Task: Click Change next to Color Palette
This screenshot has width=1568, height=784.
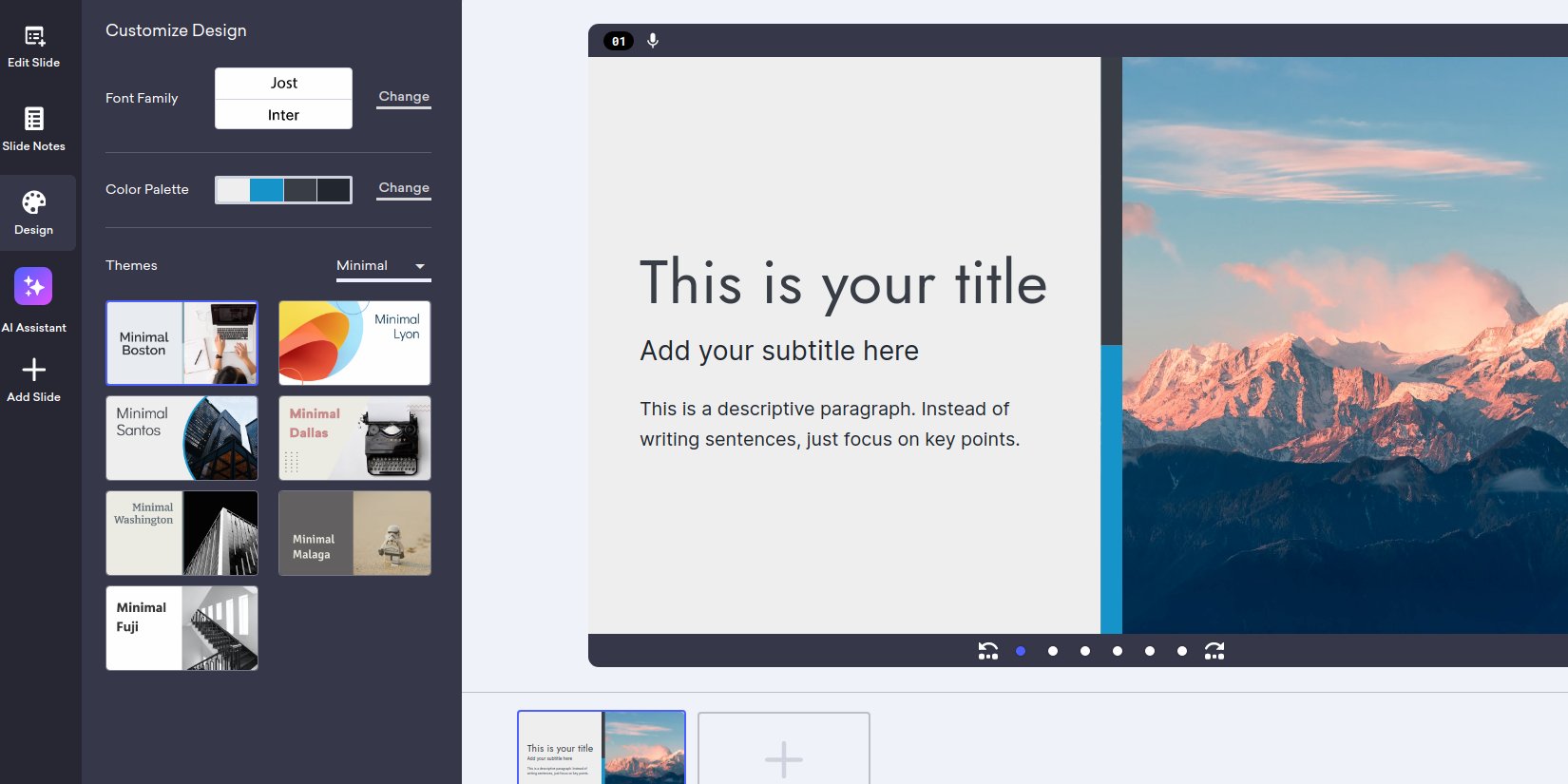Action: pos(404,188)
